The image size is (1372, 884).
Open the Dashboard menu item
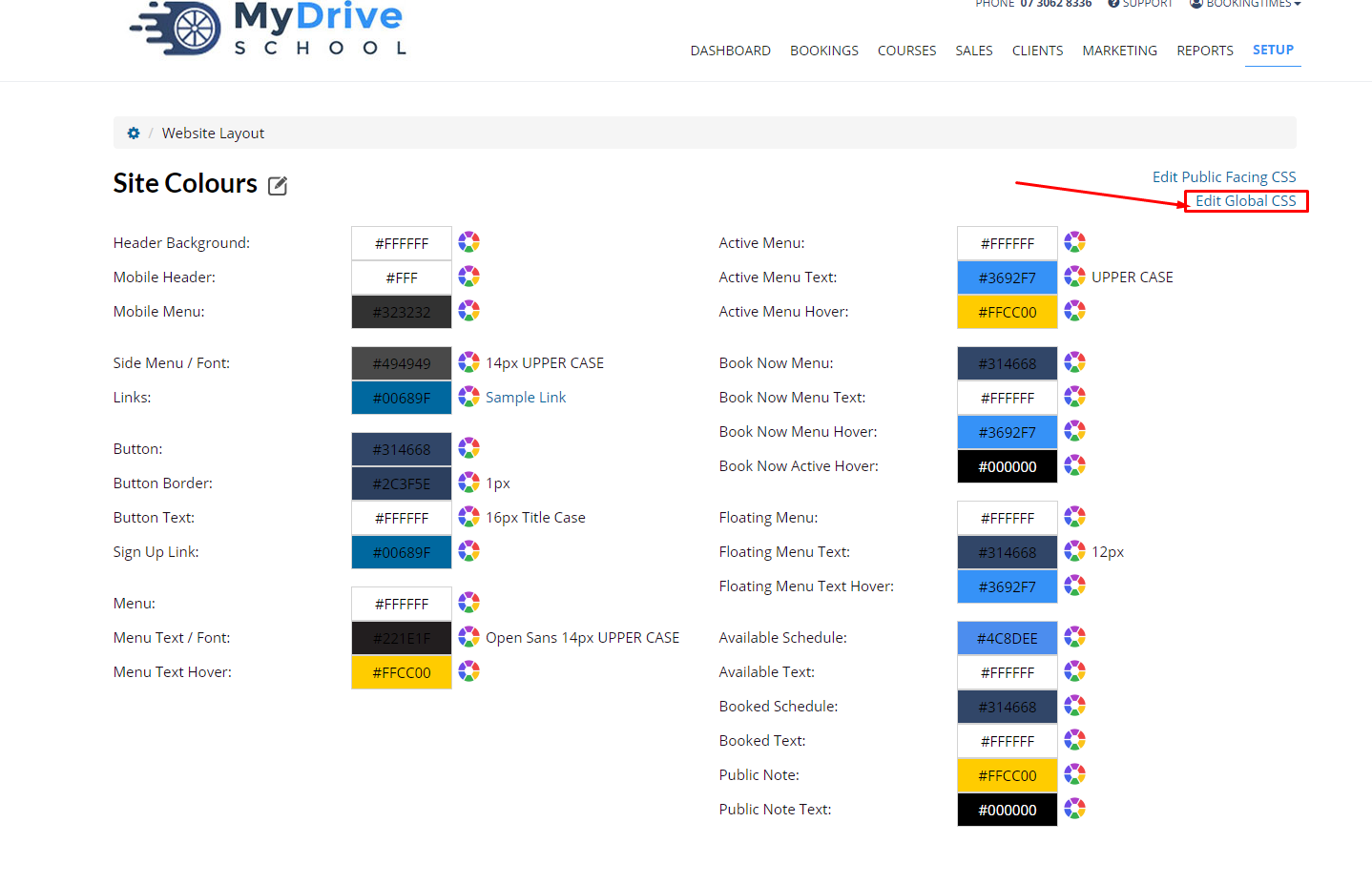(731, 51)
